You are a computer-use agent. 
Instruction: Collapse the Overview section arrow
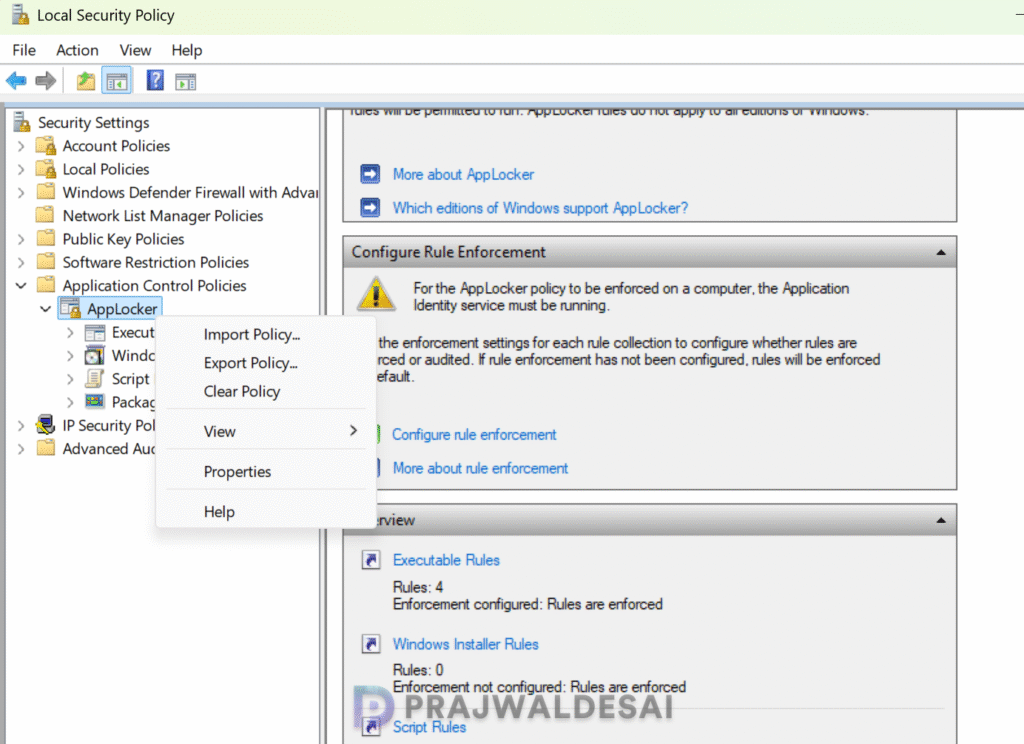click(940, 520)
